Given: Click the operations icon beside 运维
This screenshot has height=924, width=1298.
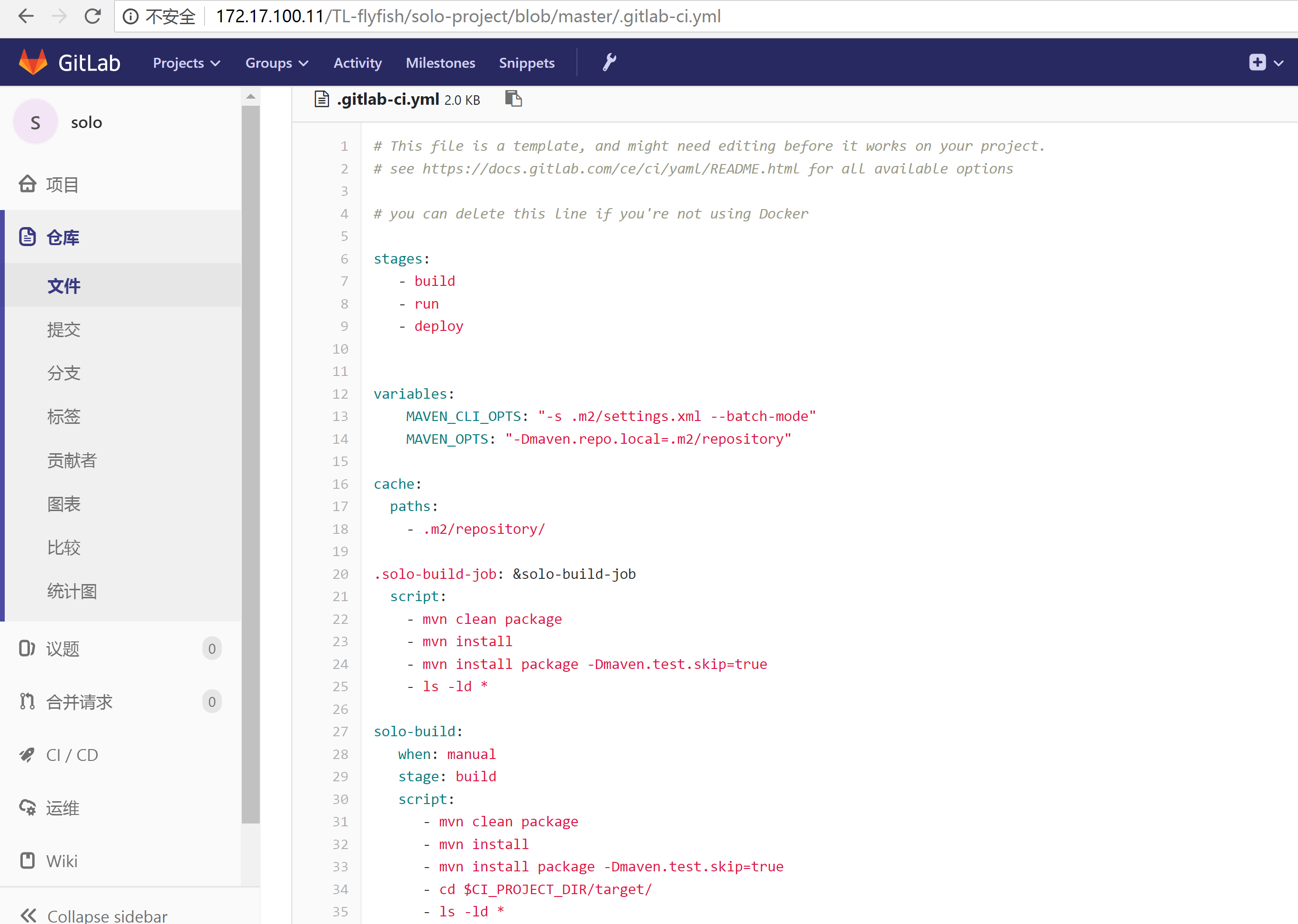Looking at the screenshot, I should click(27, 807).
